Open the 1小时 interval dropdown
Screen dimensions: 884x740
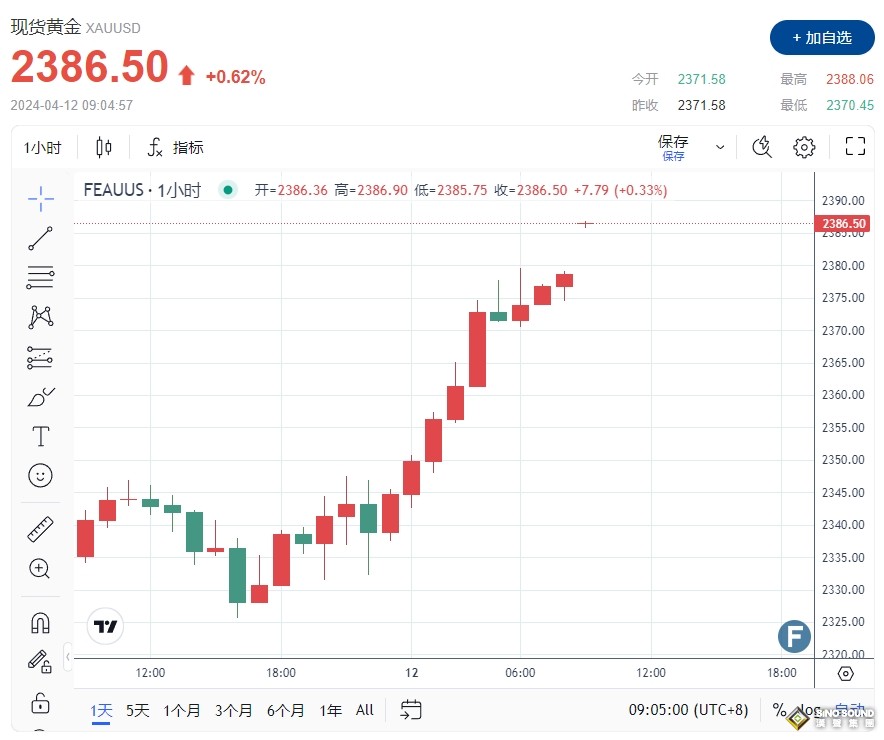[42, 147]
